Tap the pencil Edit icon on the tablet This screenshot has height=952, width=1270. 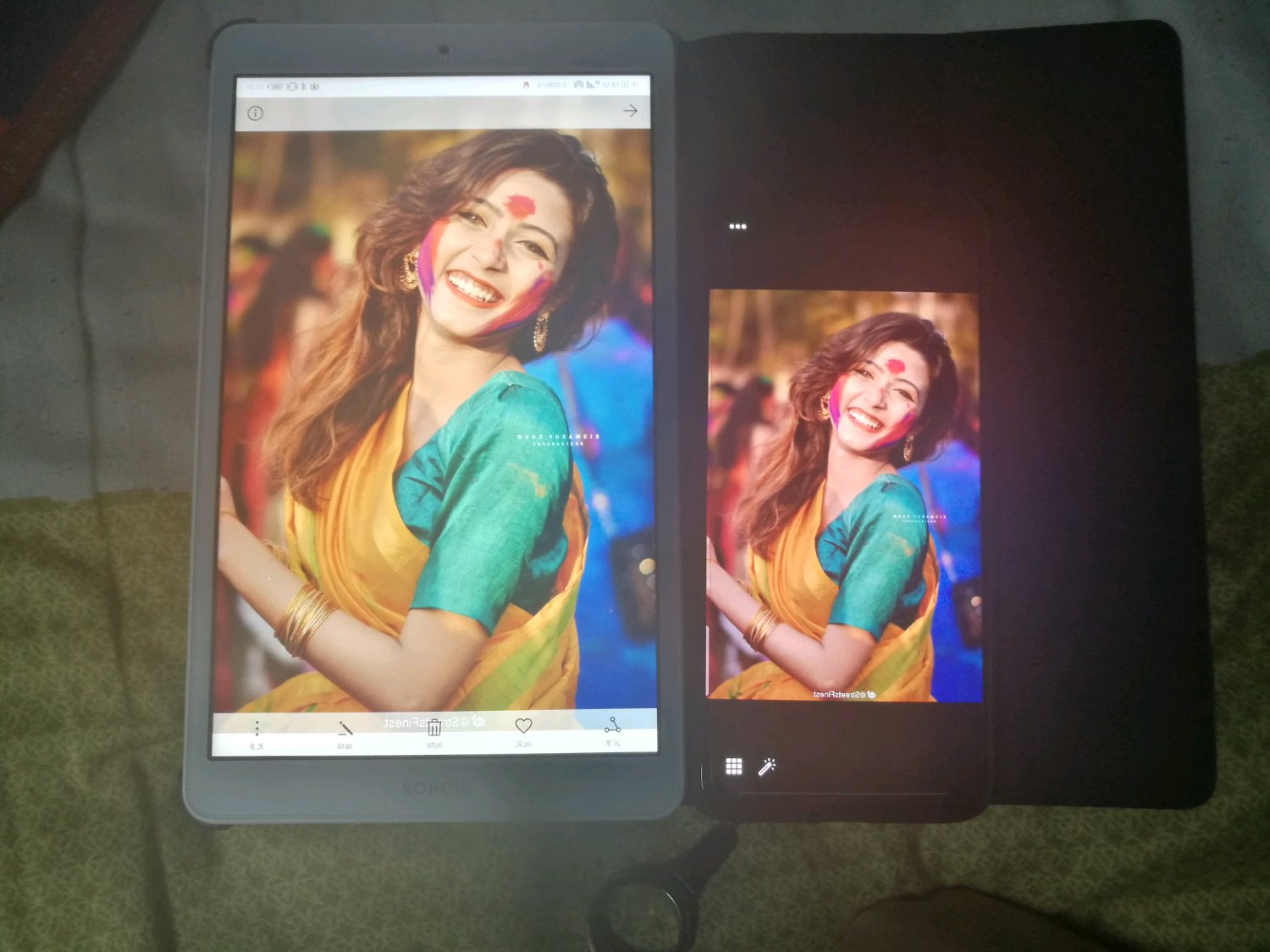(345, 728)
